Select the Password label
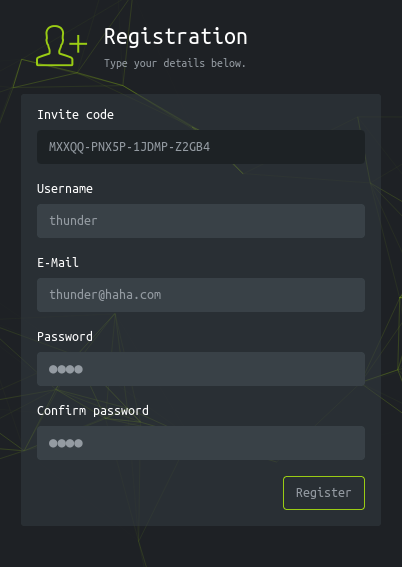The height and width of the screenshot is (567, 402). coord(65,337)
